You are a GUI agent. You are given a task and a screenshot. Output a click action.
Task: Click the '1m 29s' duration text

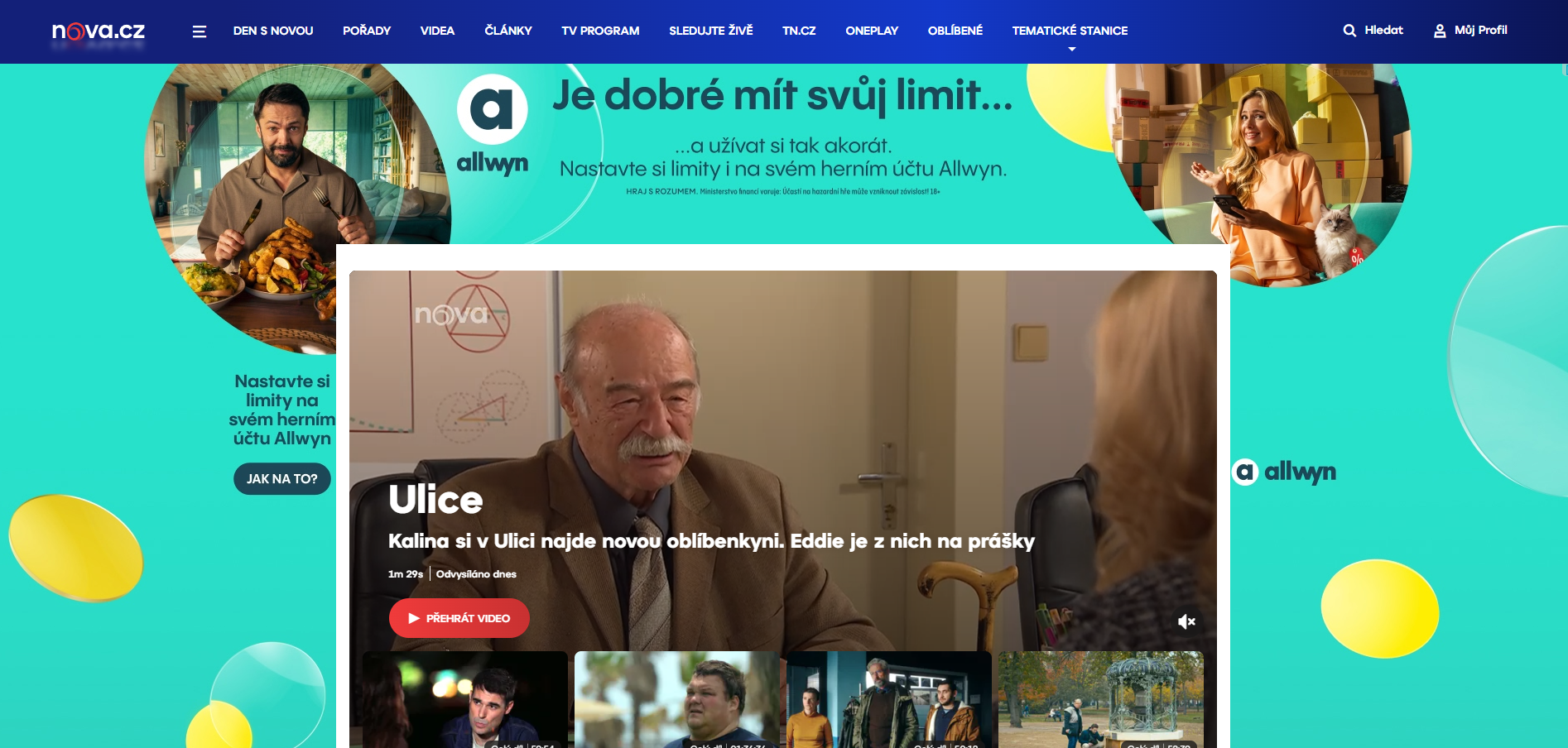click(x=406, y=574)
